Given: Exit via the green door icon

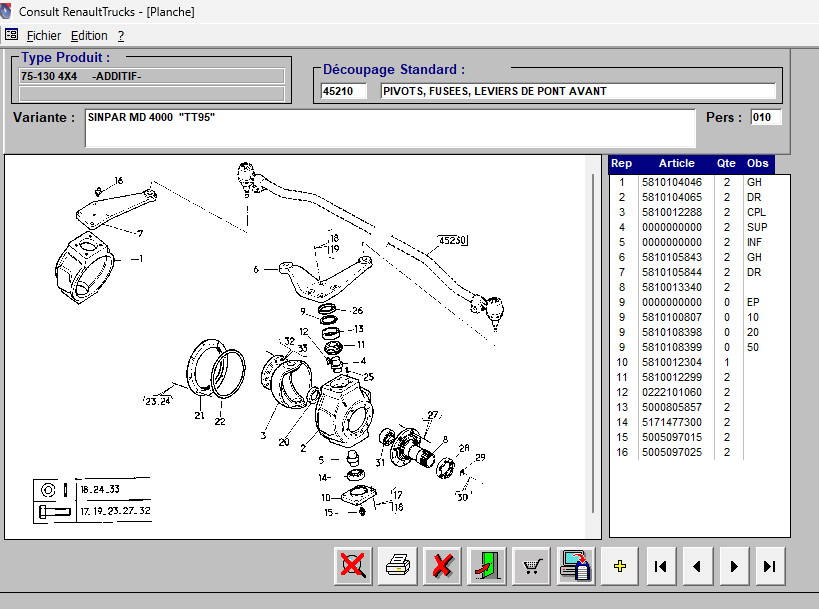Looking at the screenshot, I should (487, 566).
